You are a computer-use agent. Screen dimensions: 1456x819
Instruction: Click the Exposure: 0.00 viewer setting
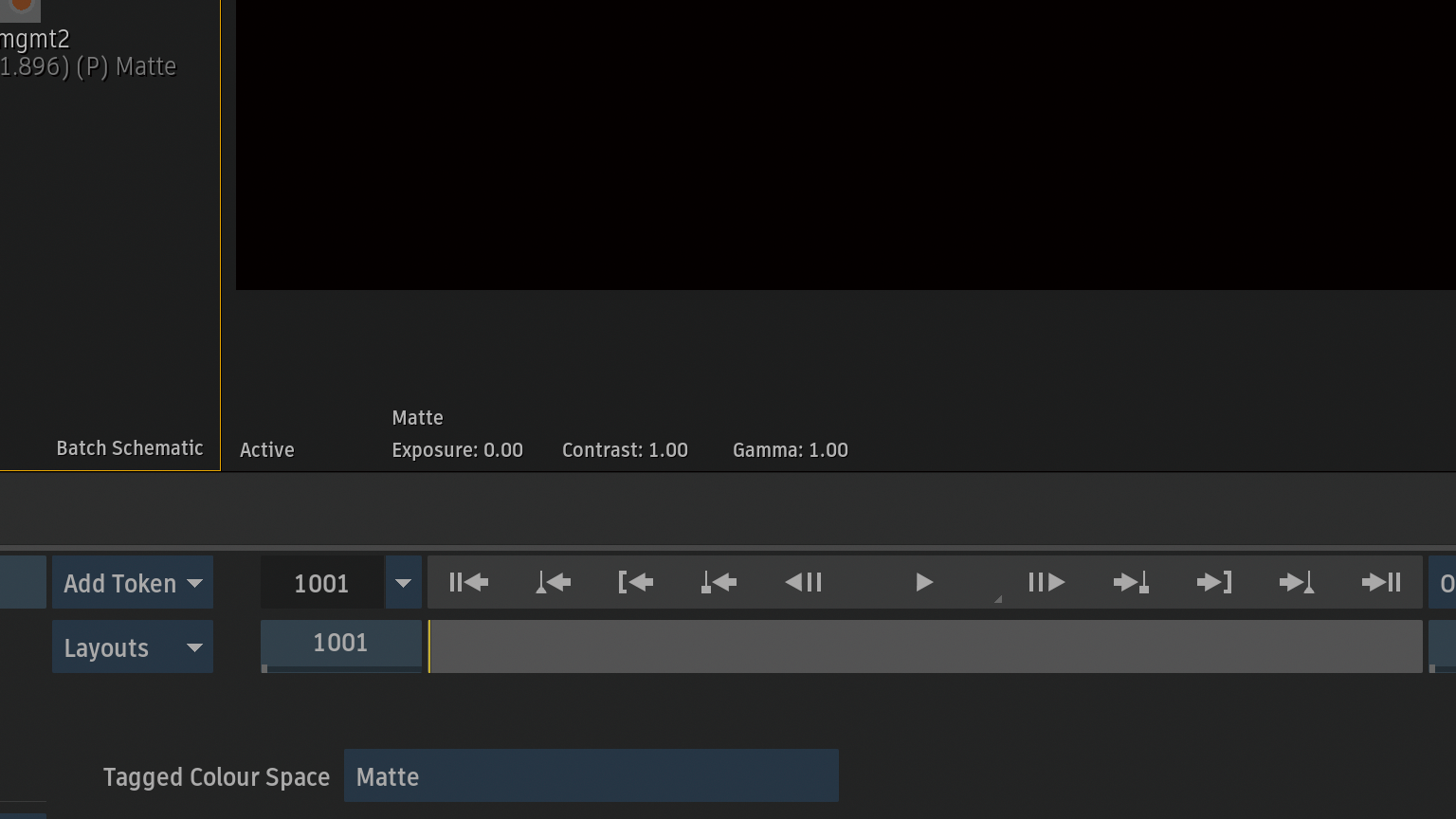457,450
